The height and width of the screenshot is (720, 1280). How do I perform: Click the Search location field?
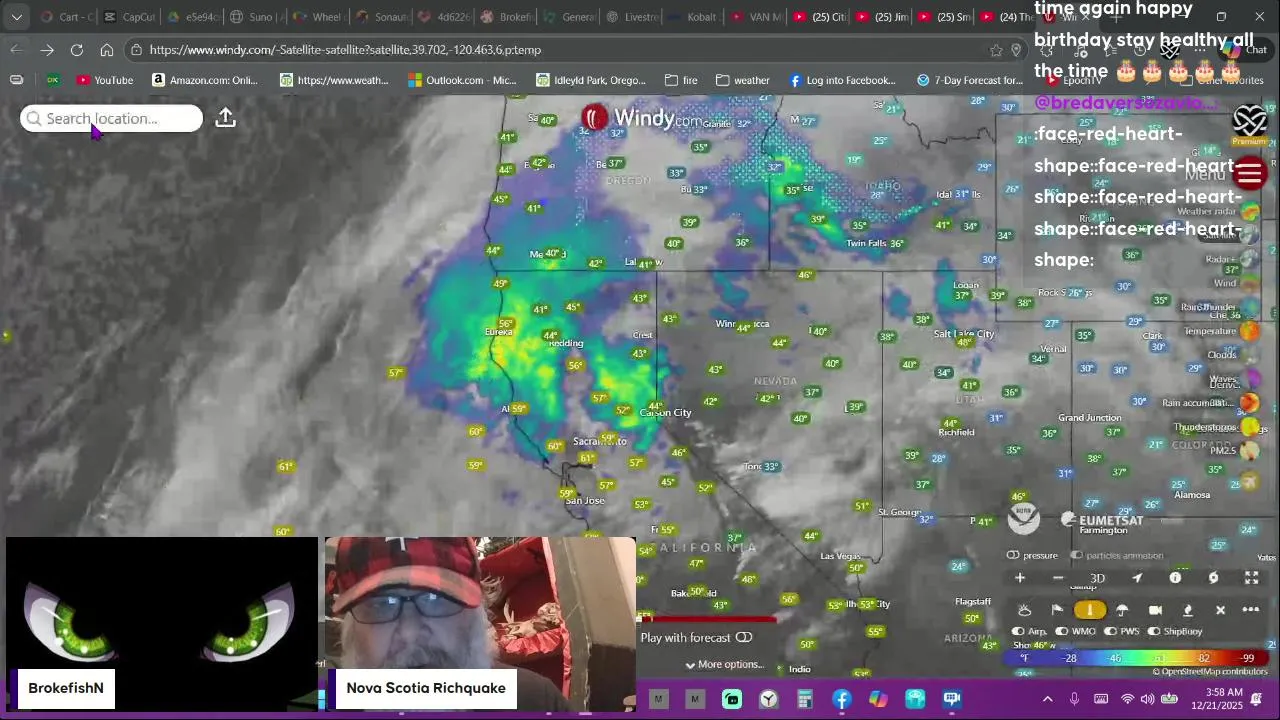click(x=111, y=118)
